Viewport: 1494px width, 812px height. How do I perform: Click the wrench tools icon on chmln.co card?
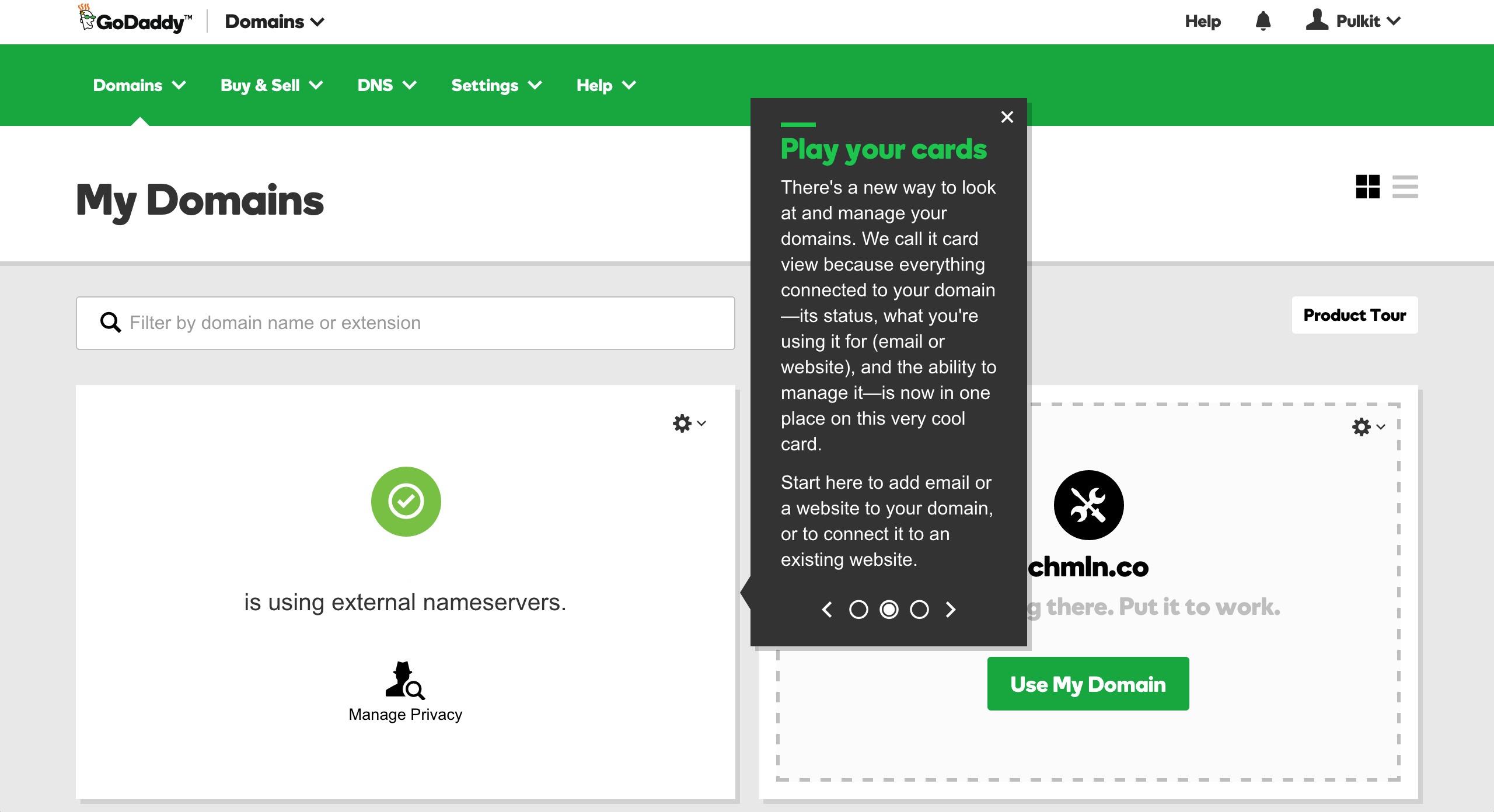point(1088,505)
